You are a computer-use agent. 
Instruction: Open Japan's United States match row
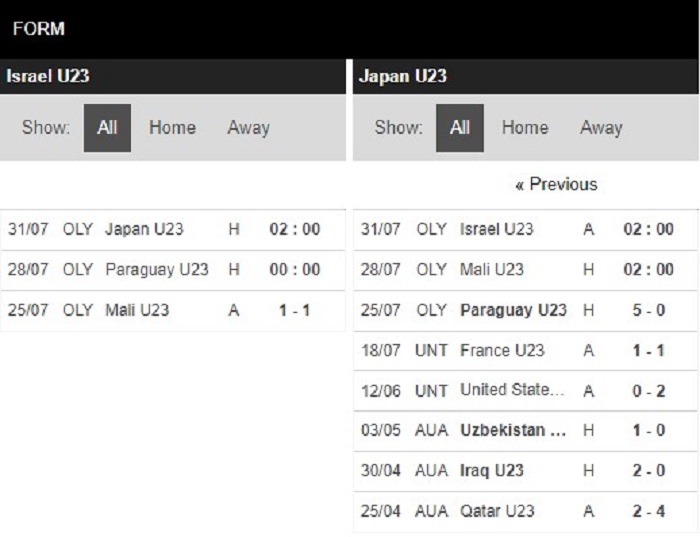(x=525, y=391)
